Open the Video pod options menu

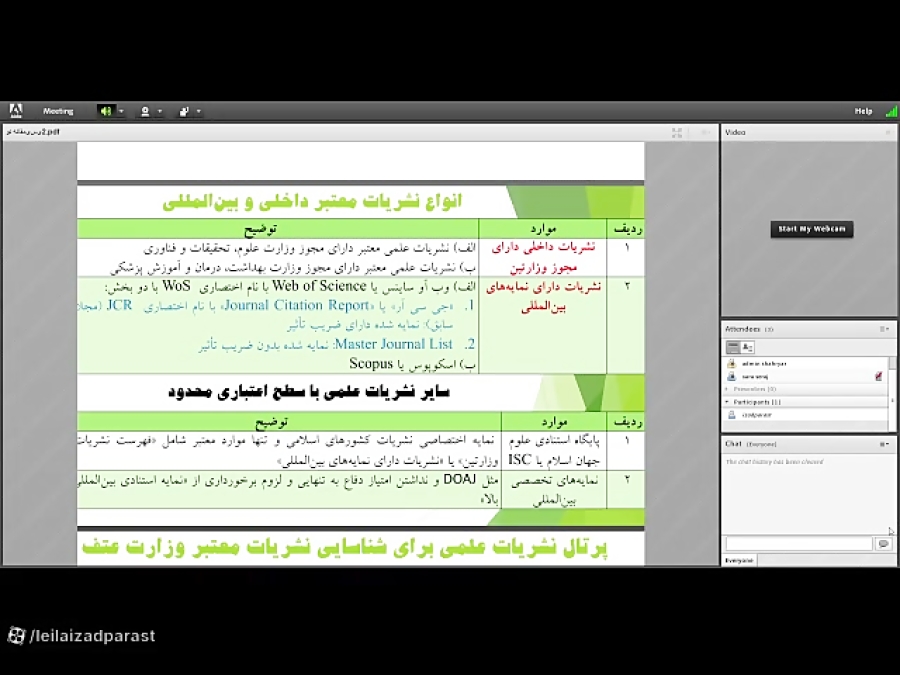(887, 133)
